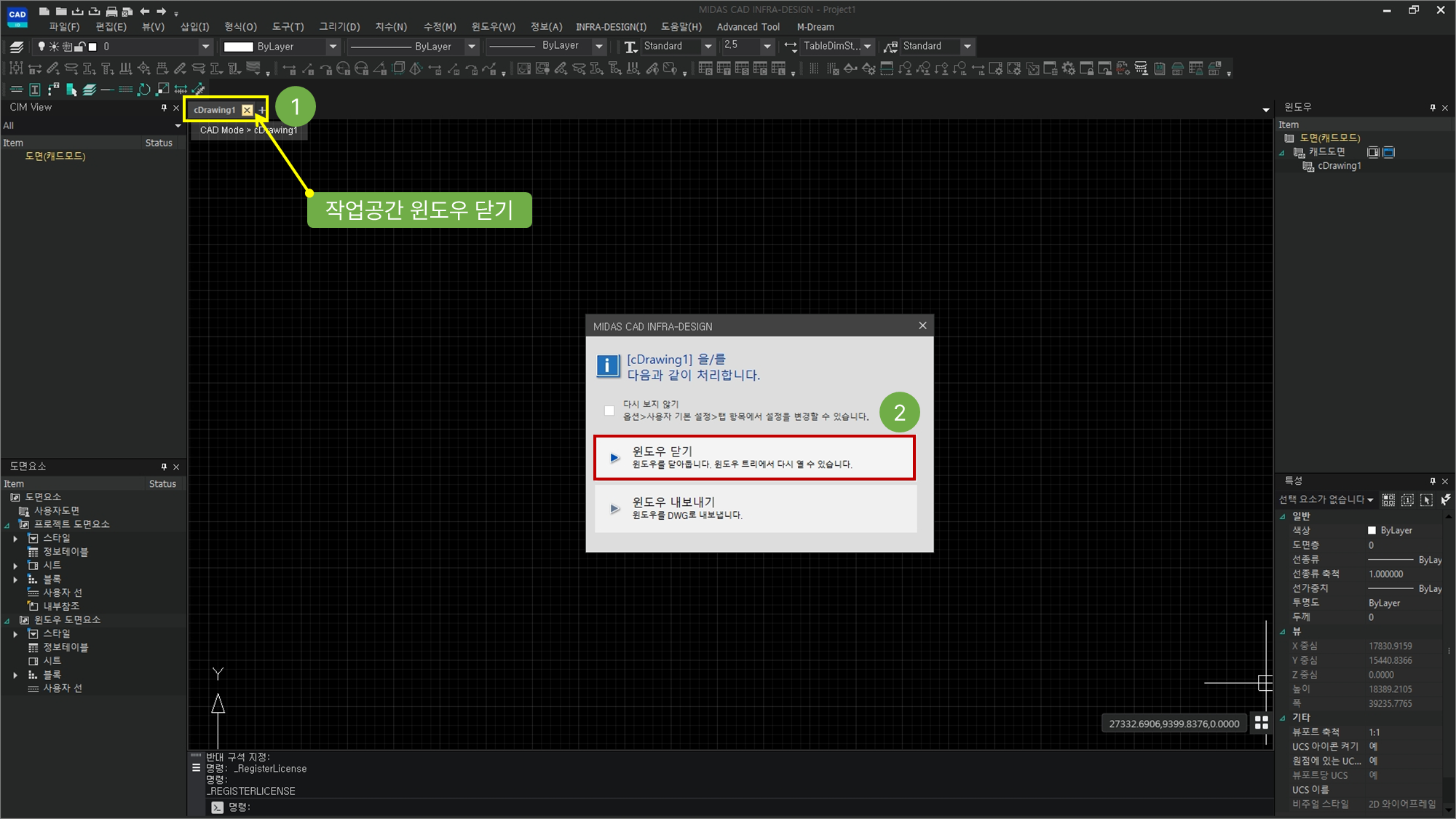Click the open folder icon in quick access bar
The height and width of the screenshot is (819, 1456).
[x=61, y=11]
